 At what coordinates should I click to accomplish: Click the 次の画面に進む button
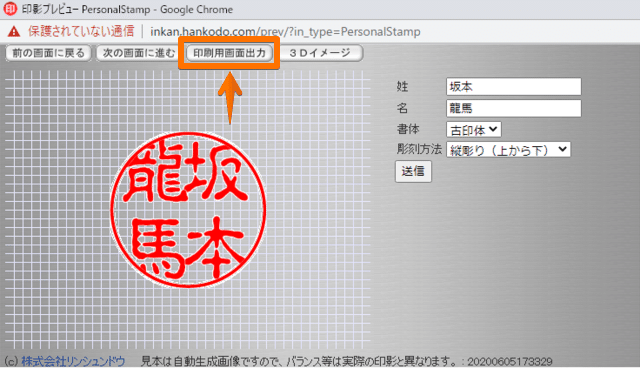coord(138,53)
